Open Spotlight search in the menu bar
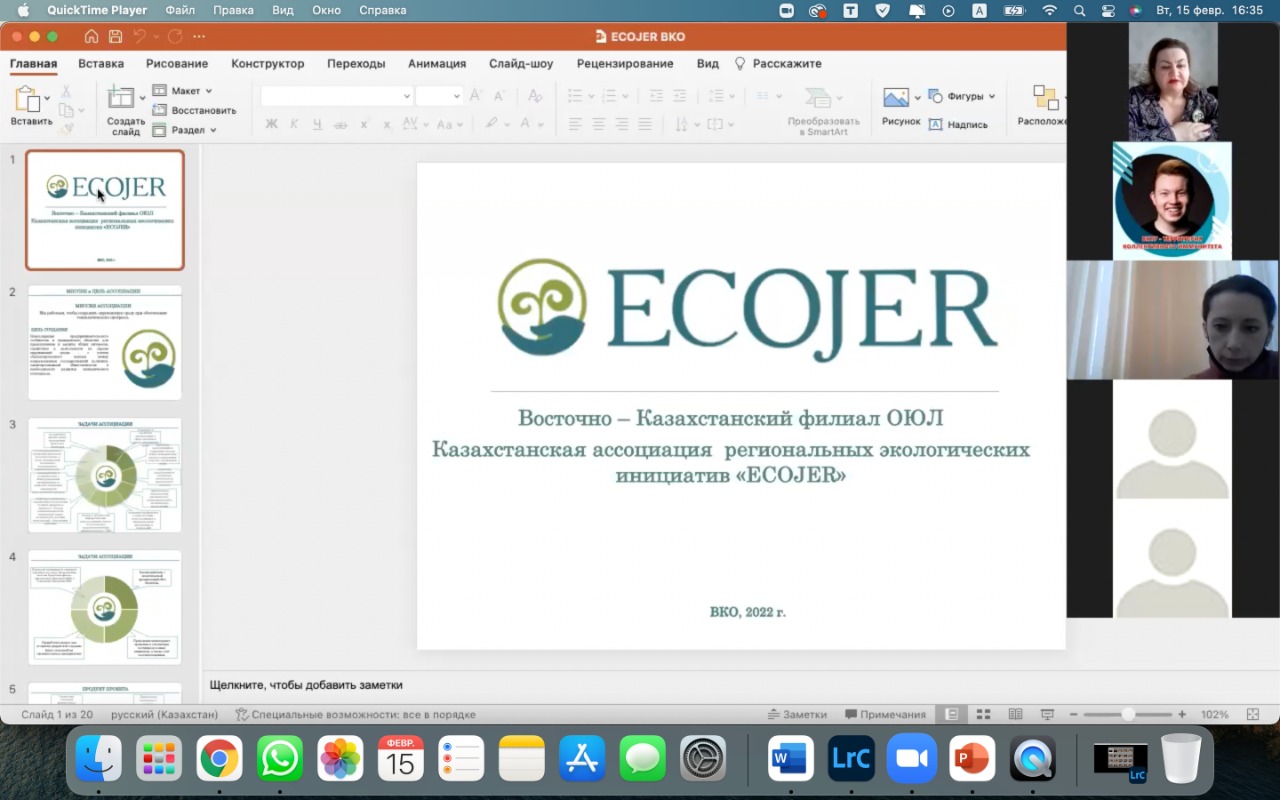1280x800 pixels. click(1079, 10)
